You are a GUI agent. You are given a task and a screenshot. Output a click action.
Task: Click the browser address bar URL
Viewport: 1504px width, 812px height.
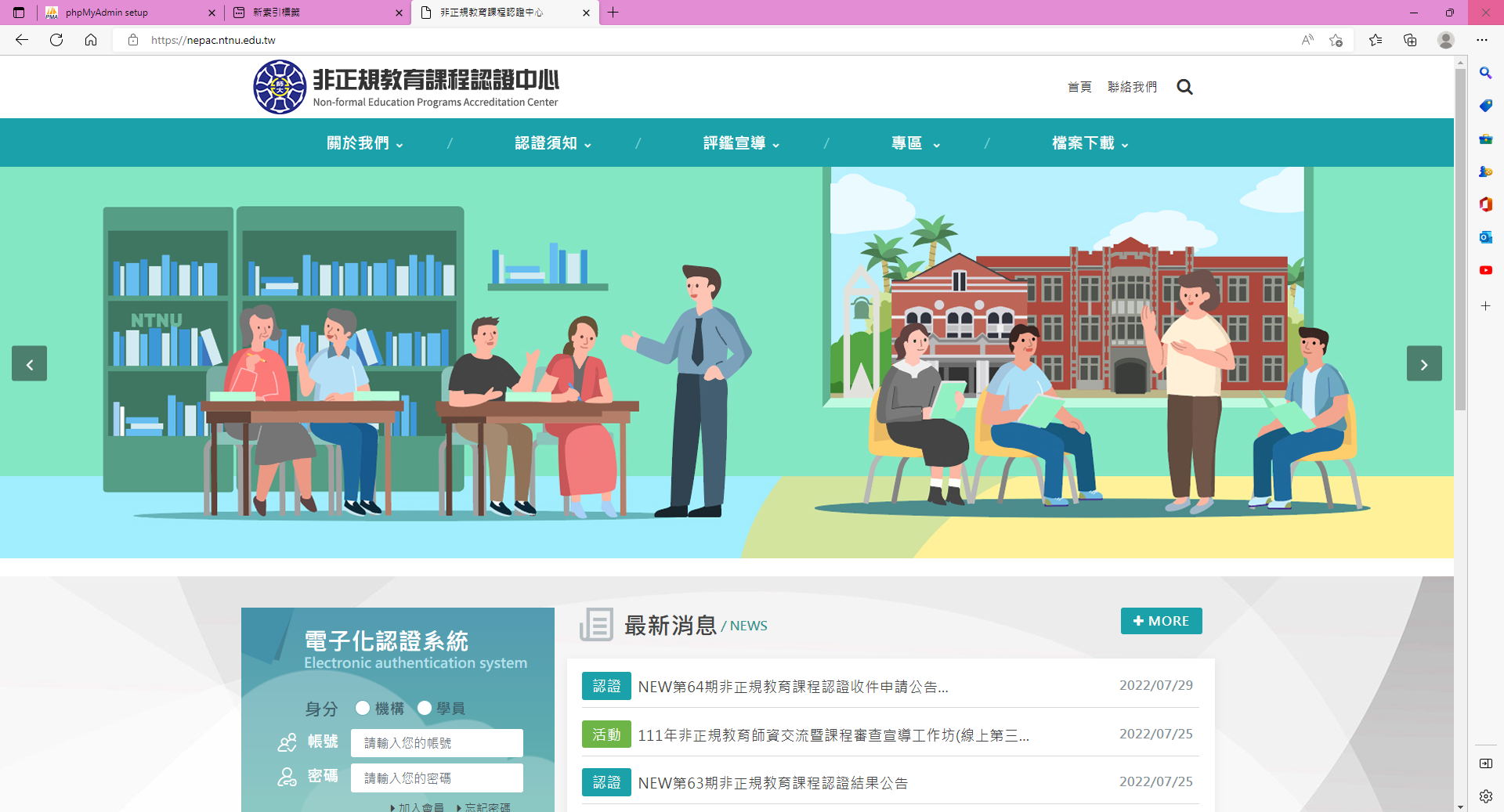[213, 40]
